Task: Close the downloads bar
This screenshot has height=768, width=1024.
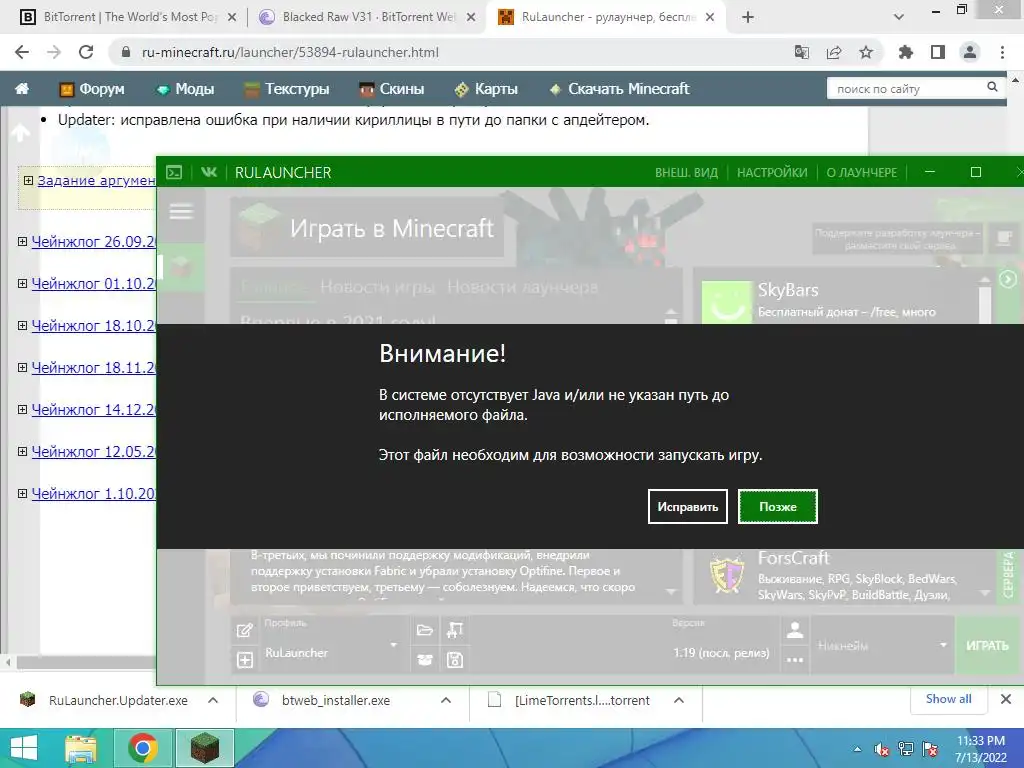Action: click(1006, 699)
